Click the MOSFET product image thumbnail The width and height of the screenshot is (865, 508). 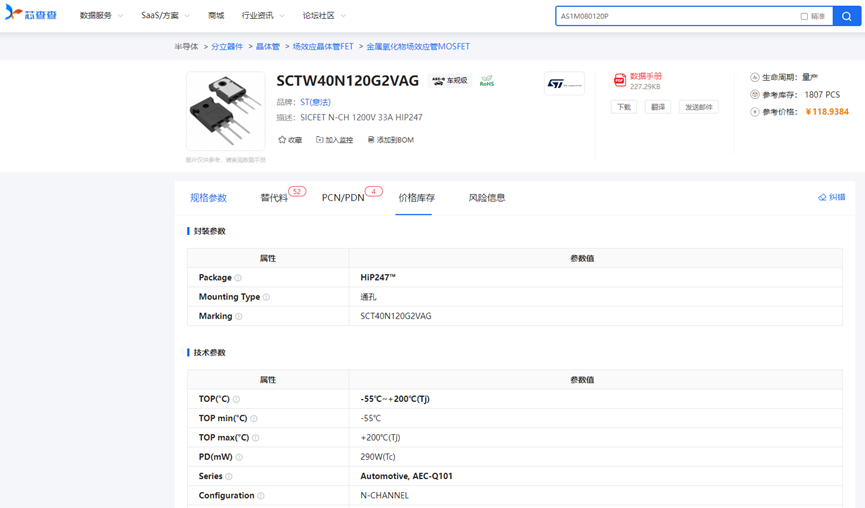[226, 111]
